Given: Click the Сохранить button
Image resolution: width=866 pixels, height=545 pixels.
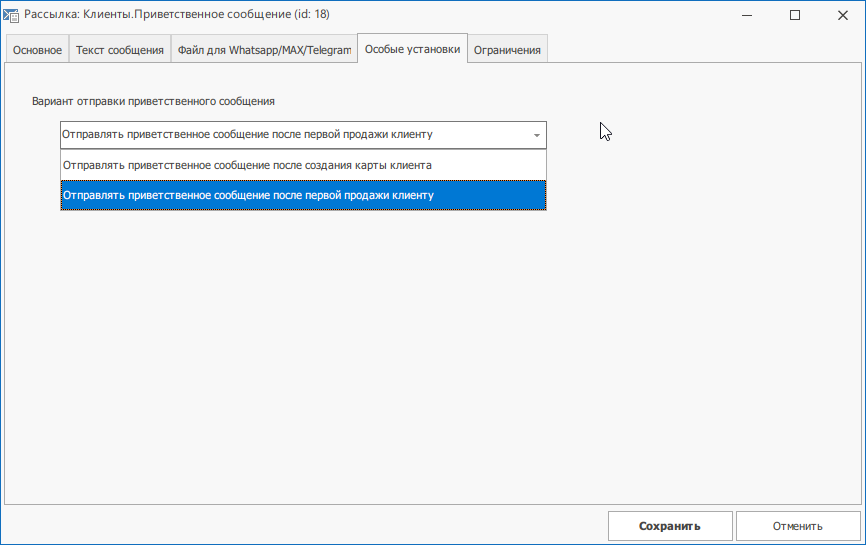Looking at the screenshot, I should coord(670,526).
